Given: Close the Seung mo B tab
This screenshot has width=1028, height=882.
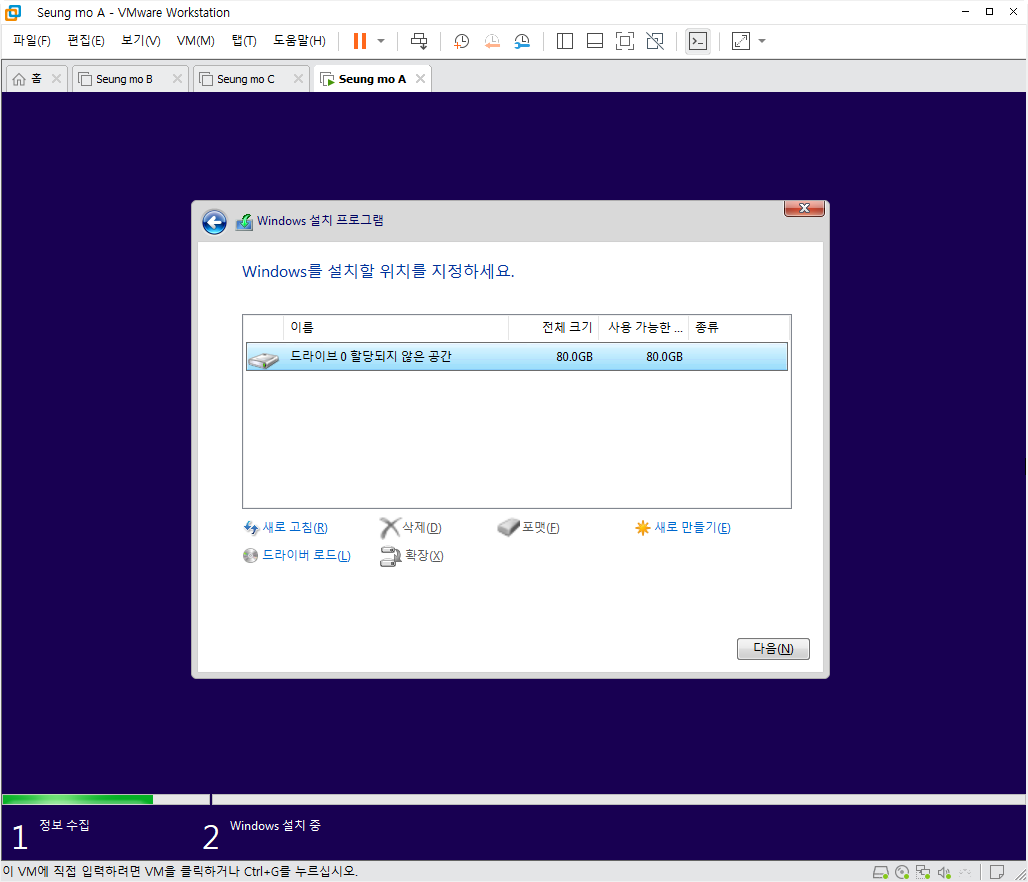Looking at the screenshot, I should (x=177, y=79).
